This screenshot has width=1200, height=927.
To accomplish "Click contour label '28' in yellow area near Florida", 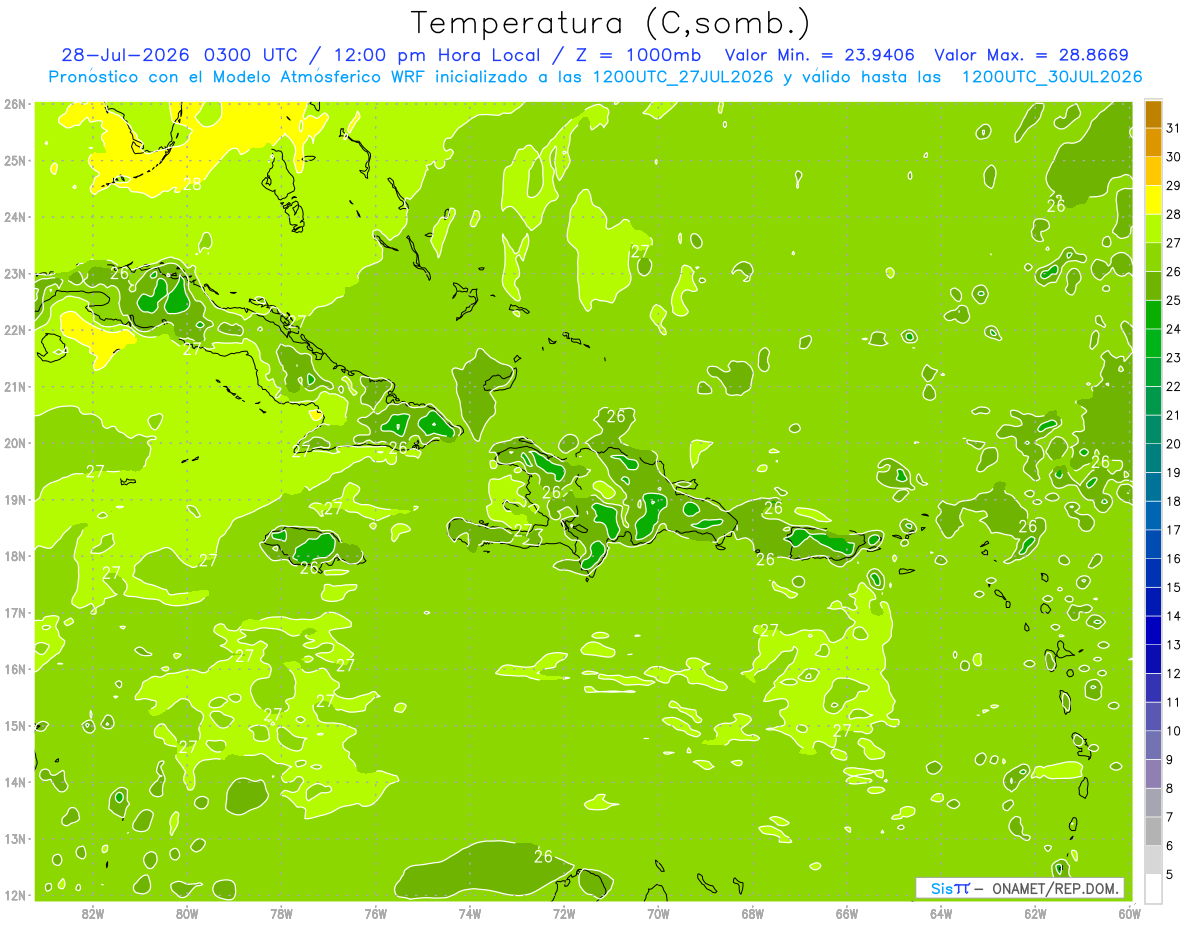I will (x=193, y=183).
